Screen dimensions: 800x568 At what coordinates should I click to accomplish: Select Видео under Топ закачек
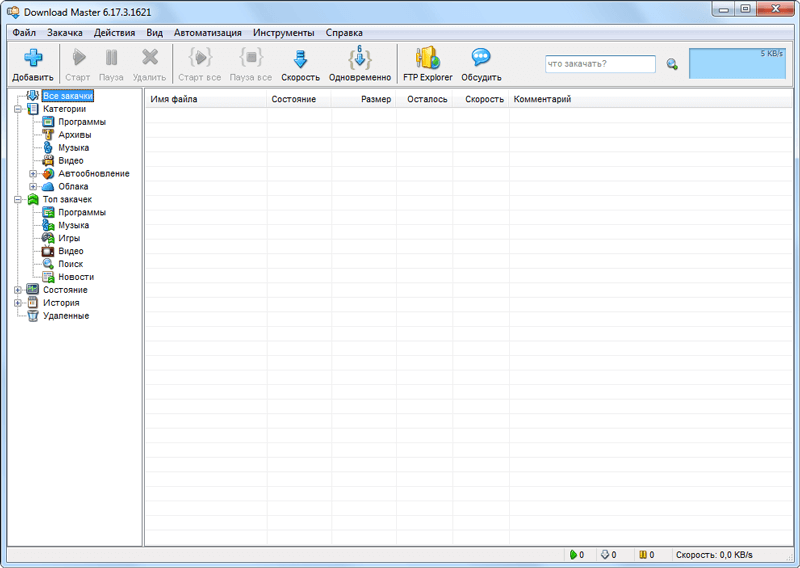click(x=70, y=251)
